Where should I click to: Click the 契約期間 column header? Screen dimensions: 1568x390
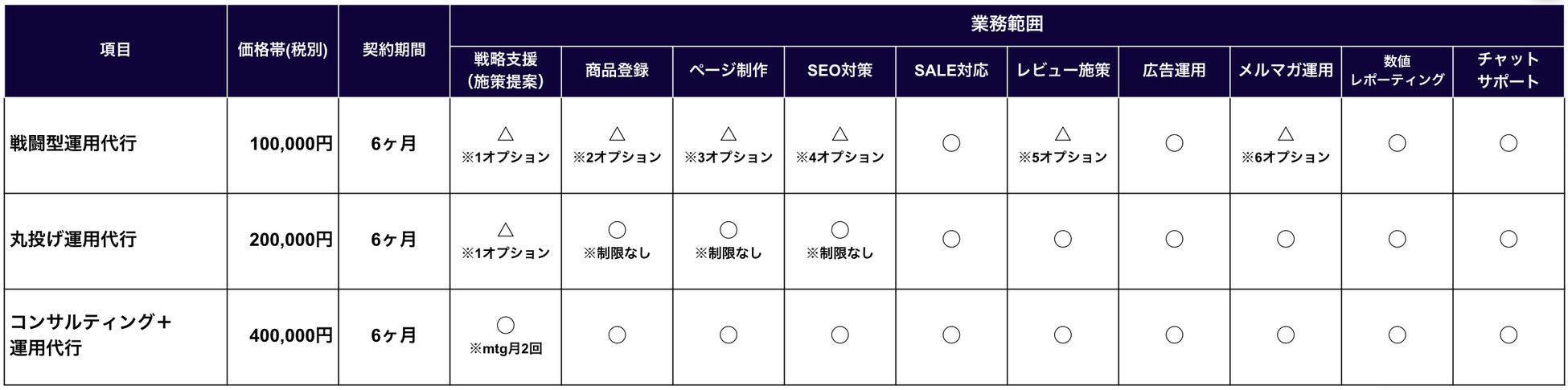click(394, 50)
